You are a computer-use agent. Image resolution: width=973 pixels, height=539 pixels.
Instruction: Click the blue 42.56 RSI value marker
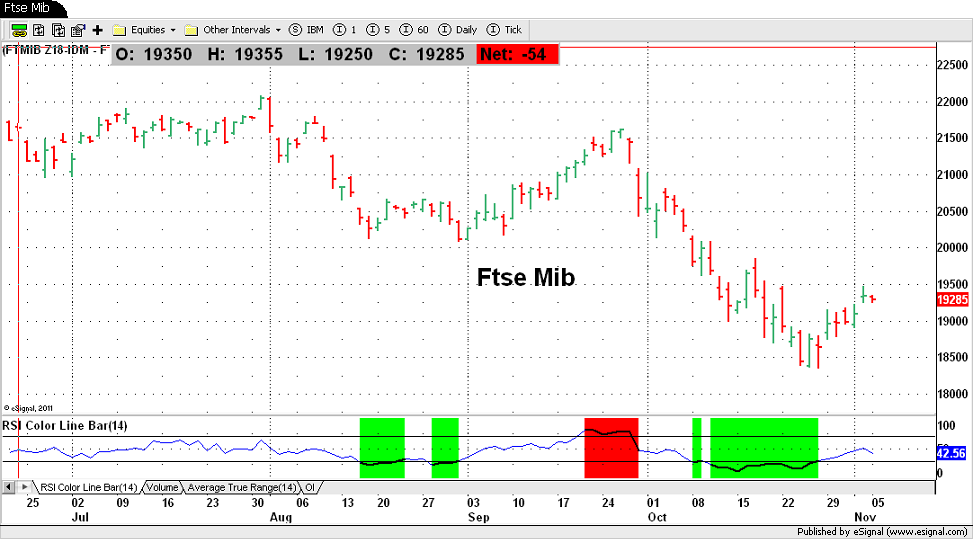(x=951, y=453)
